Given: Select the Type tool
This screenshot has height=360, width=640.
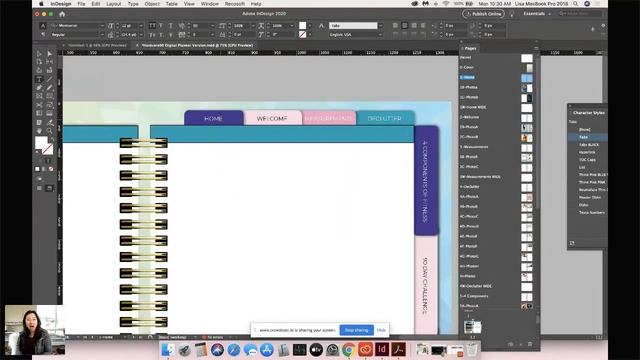Looking at the screenshot, I should [39, 79].
